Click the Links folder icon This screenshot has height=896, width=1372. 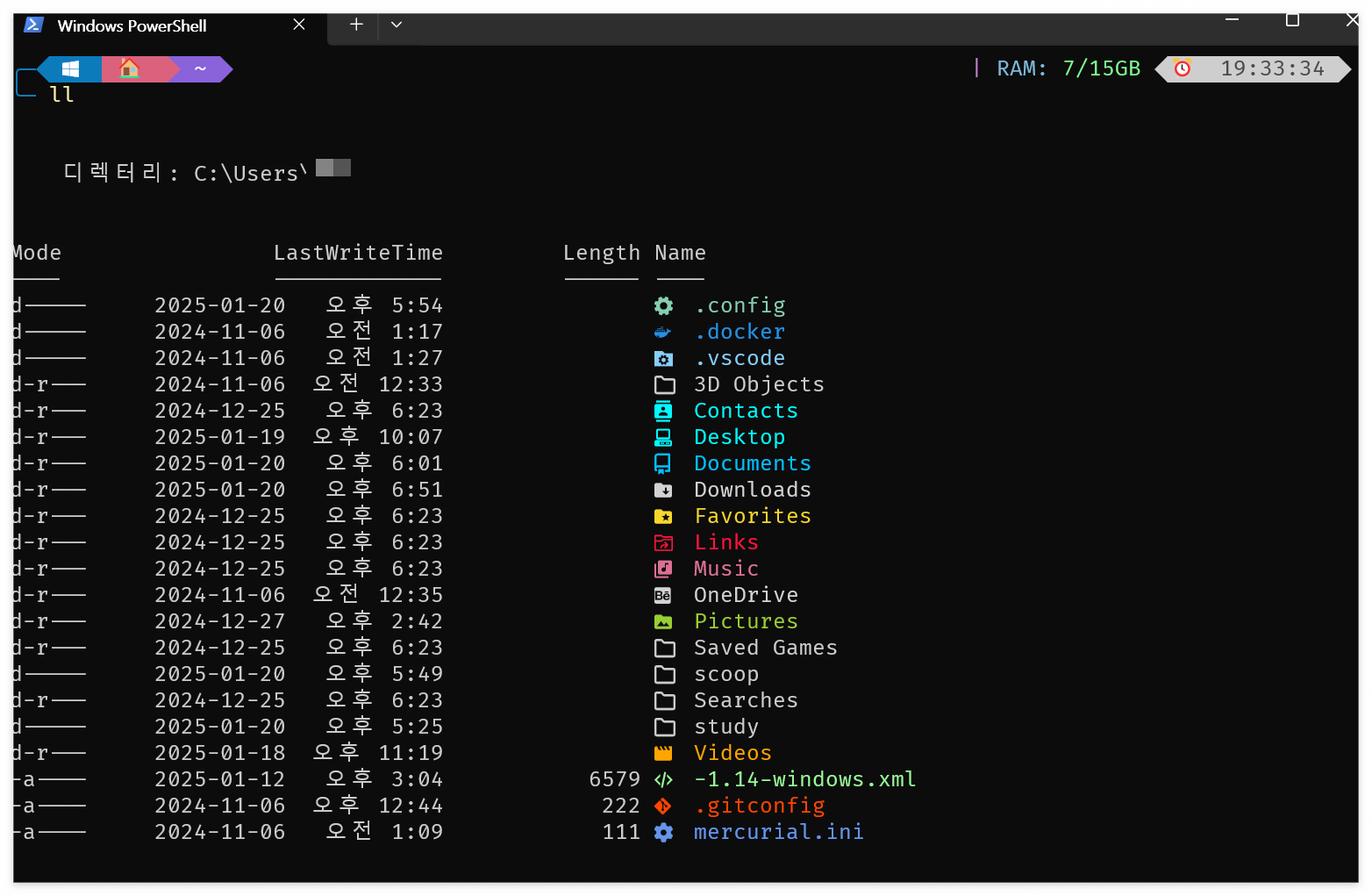tap(664, 543)
